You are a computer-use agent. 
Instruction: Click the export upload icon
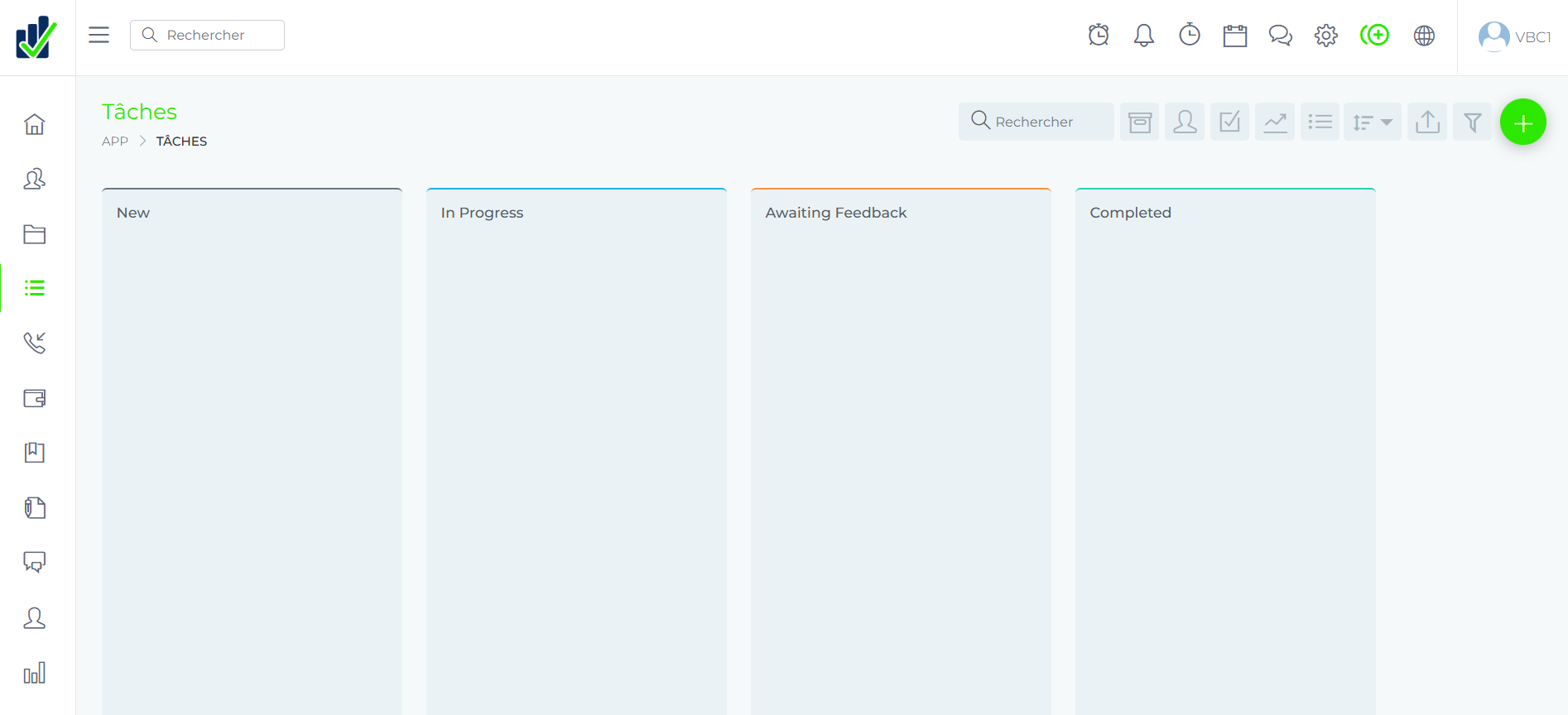tap(1427, 122)
